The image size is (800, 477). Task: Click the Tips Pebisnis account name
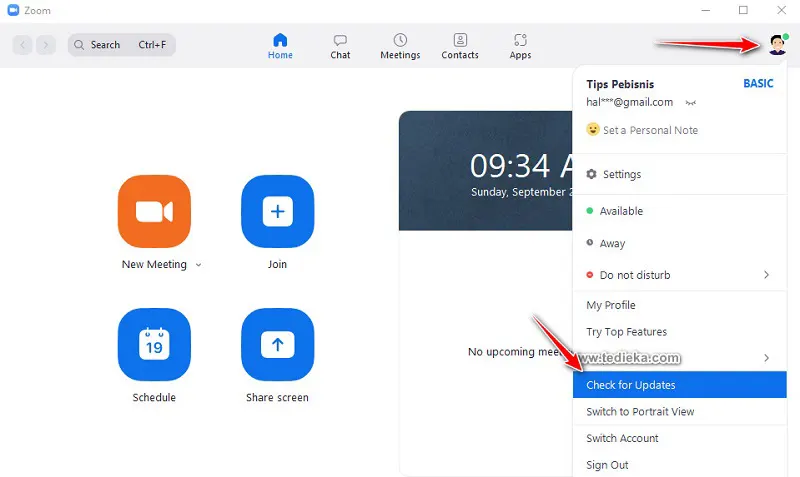tap(620, 84)
